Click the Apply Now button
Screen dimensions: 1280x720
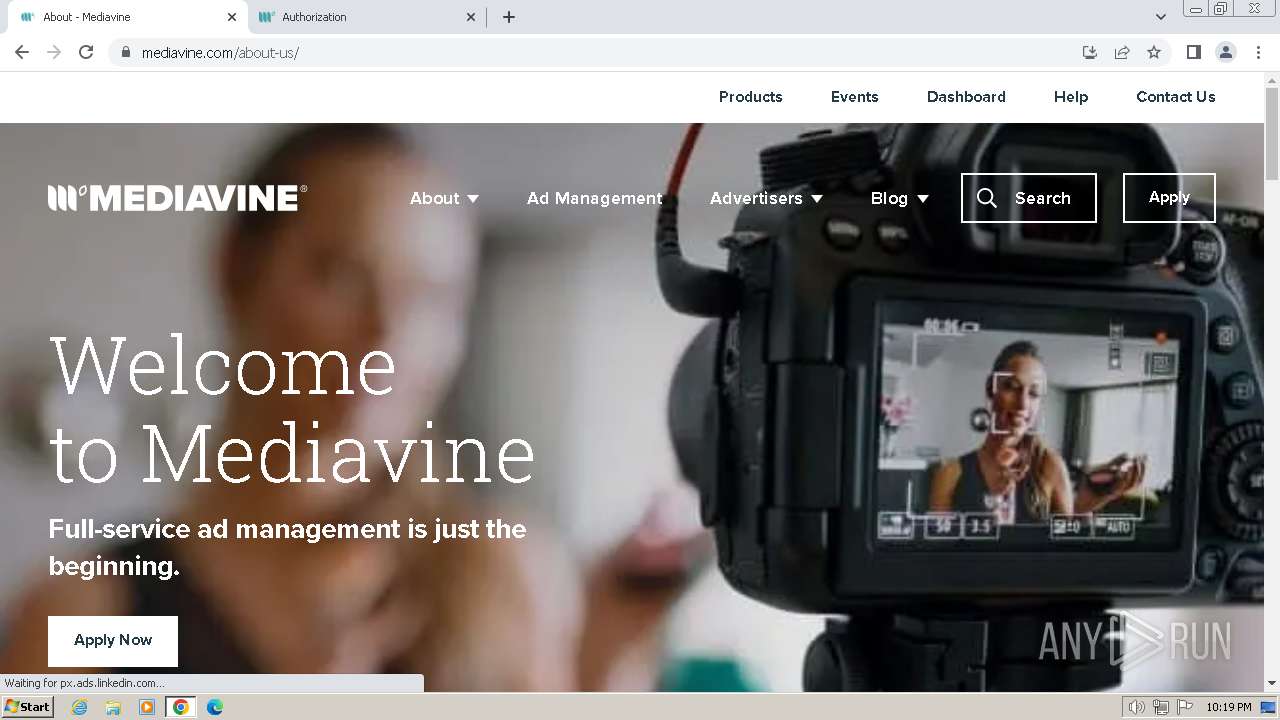(x=113, y=641)
